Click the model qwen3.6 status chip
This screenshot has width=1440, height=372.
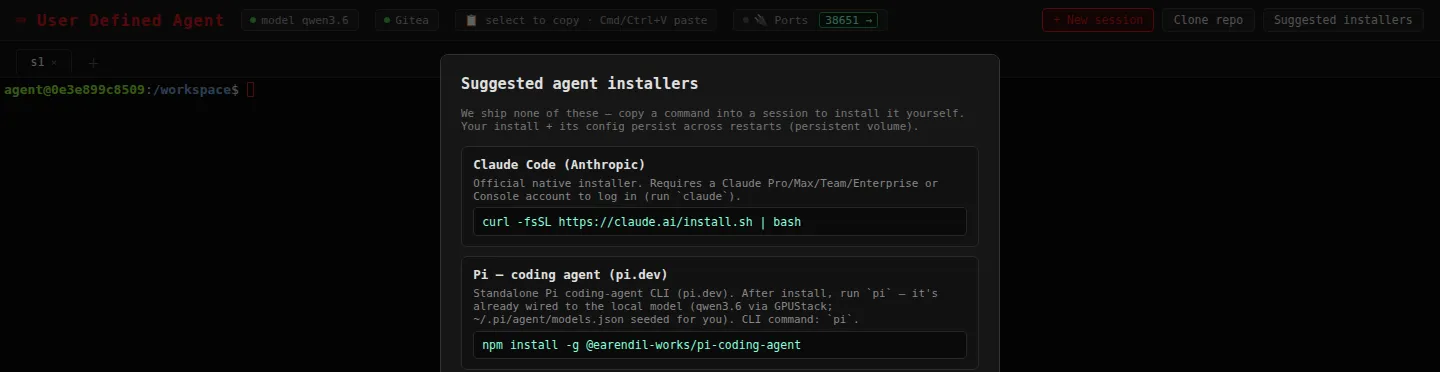point(301,20)
